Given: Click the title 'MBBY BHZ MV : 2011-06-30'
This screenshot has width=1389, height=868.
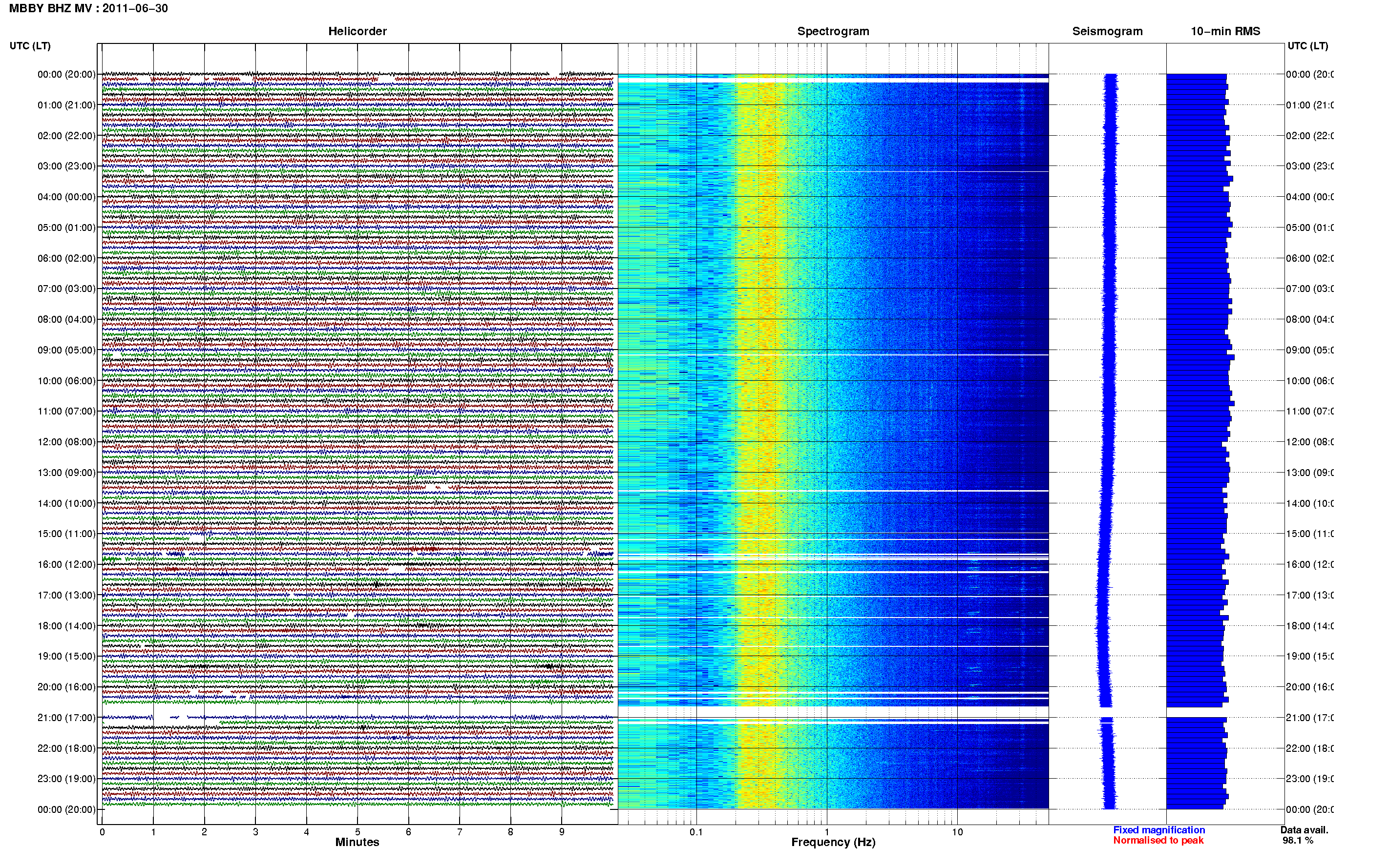Looking at the screenshot, I should pyautogui.click(x=88, y=9).
